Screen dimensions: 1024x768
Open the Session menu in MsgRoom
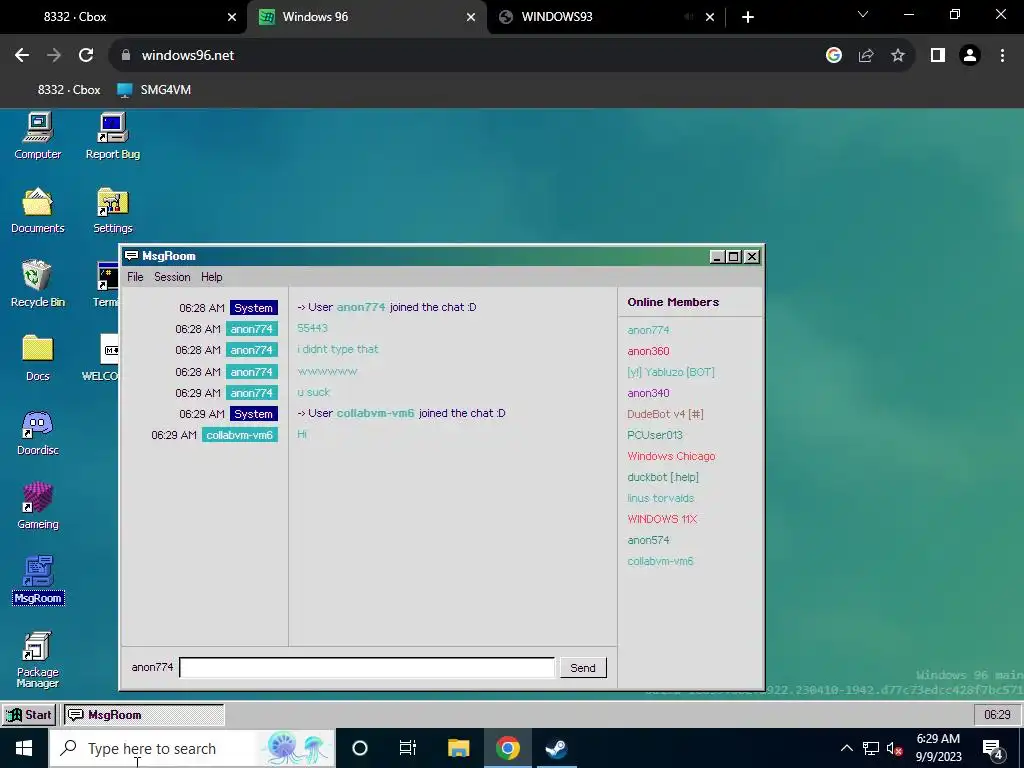[x=172, y=277]
